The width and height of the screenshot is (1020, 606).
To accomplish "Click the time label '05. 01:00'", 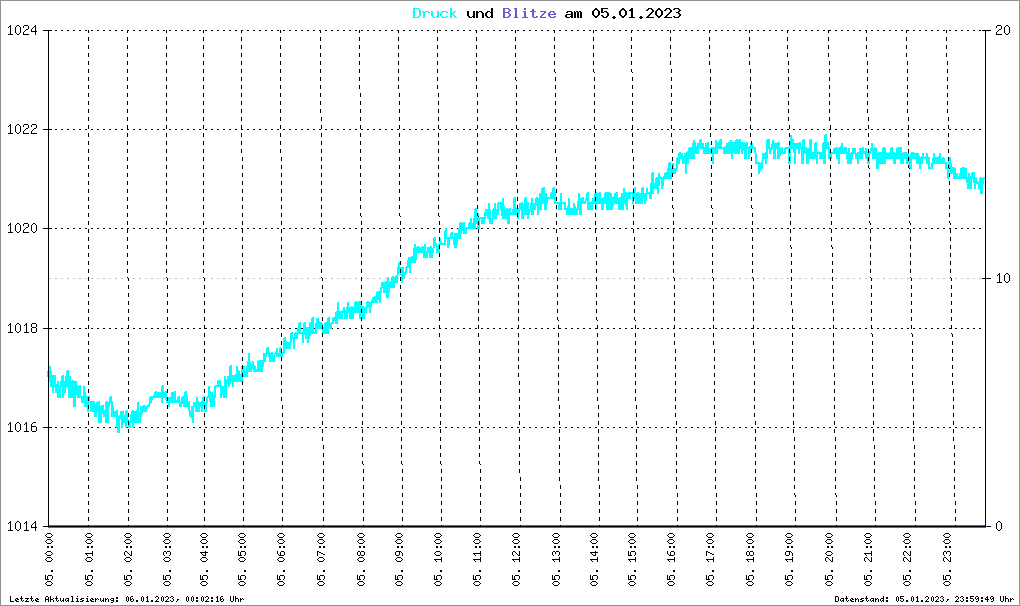I will (89, 560).
